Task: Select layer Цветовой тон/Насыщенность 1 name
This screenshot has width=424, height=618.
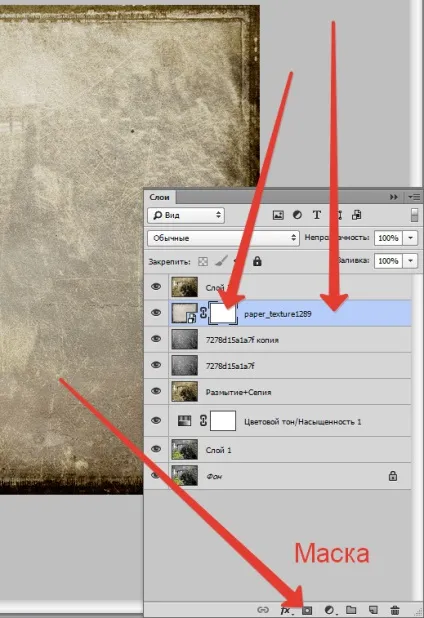Action: tap(303, 422)
